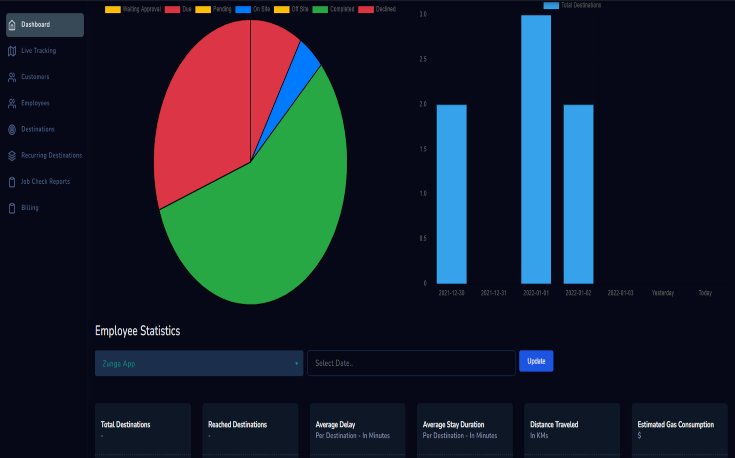Click the Dashboard home icon
This screenshot has width=735, height=458.
click(11, 25)
